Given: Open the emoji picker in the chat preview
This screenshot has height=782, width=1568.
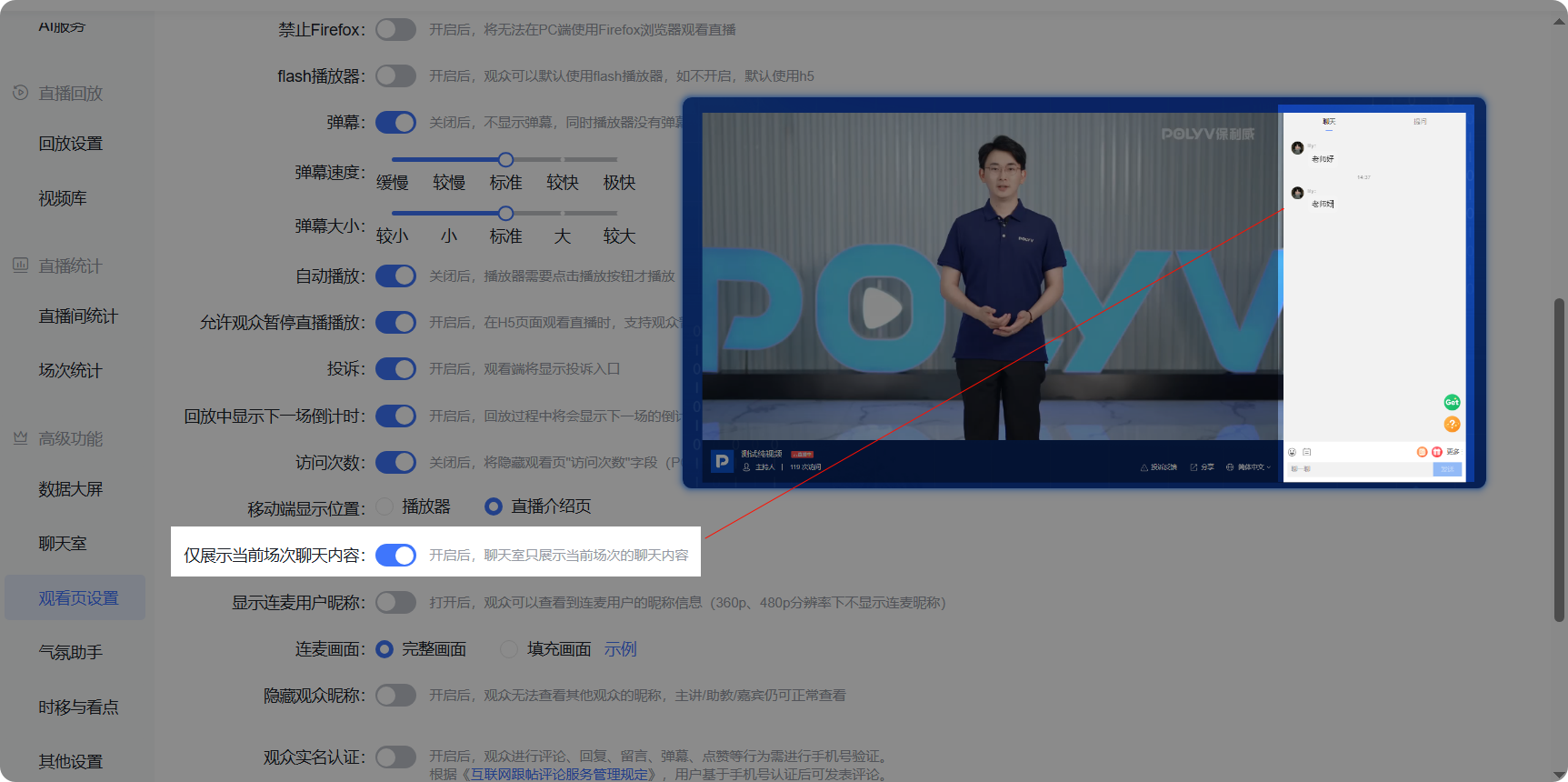Looking at the screenshot, I should pos(1293,452).
